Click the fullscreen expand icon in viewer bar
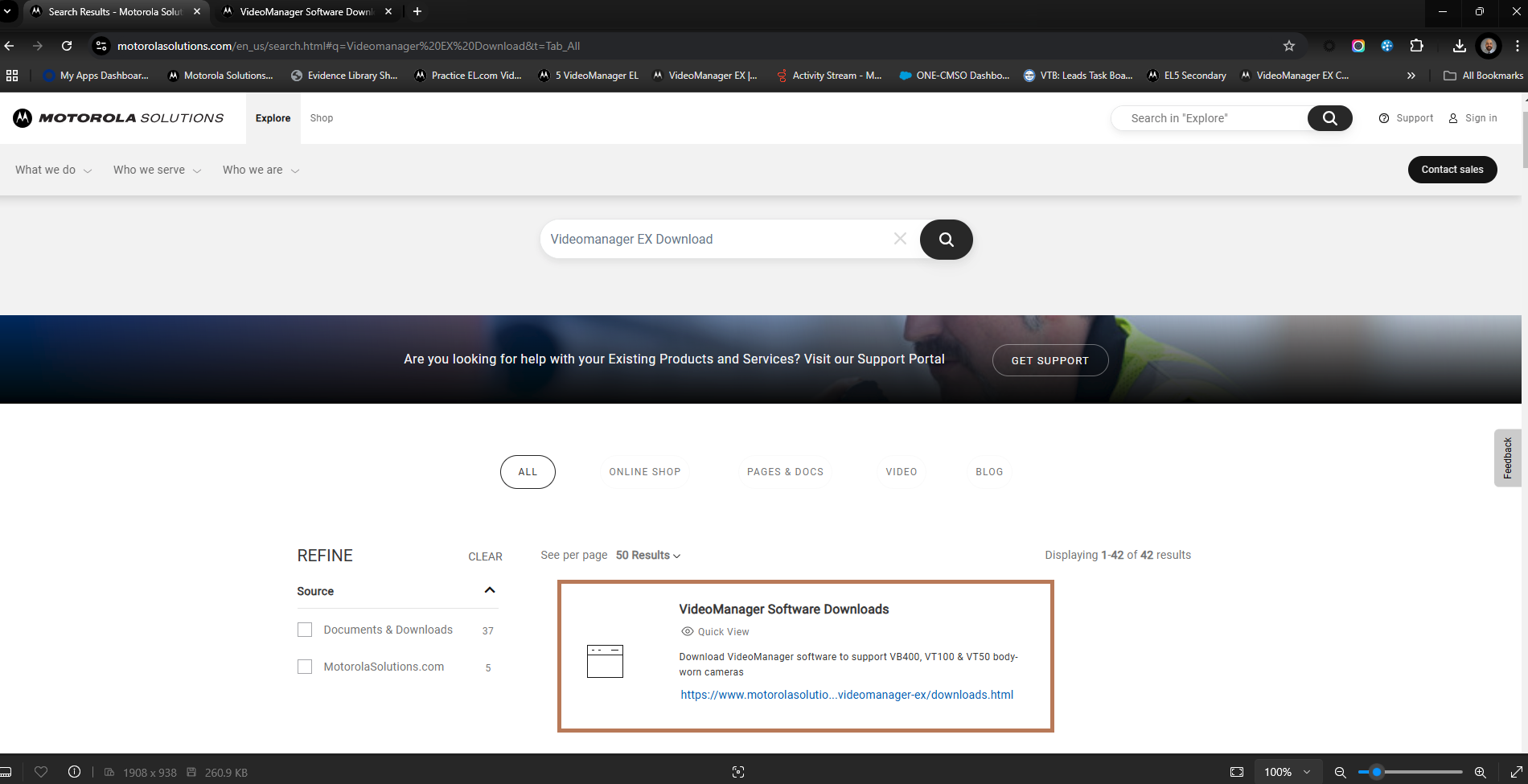The height and width of the screenshot is (784, 1528). pyautogui.click(x=1516, y=772)
